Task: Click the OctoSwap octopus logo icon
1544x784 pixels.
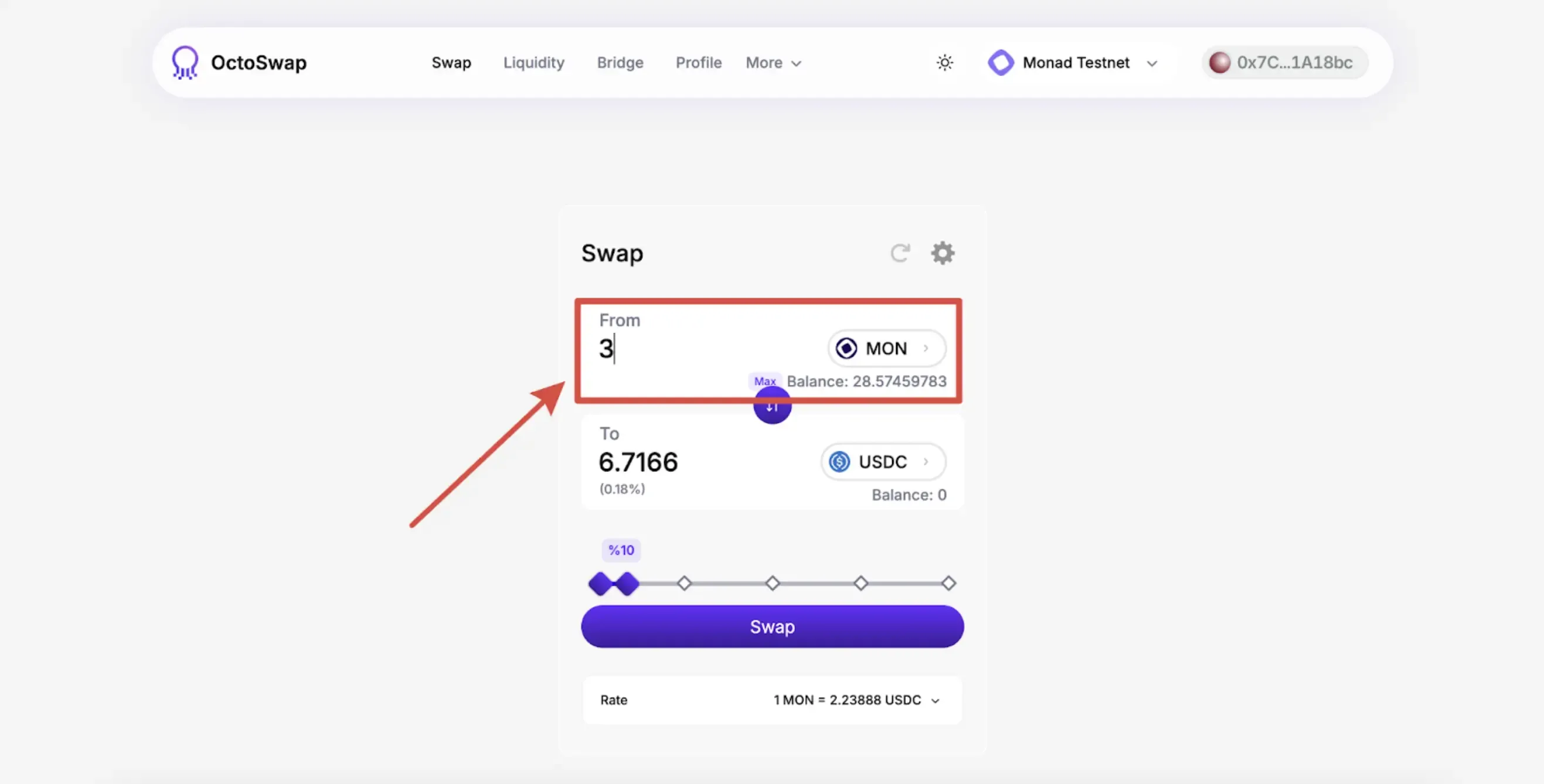Action: click(185, 62)
